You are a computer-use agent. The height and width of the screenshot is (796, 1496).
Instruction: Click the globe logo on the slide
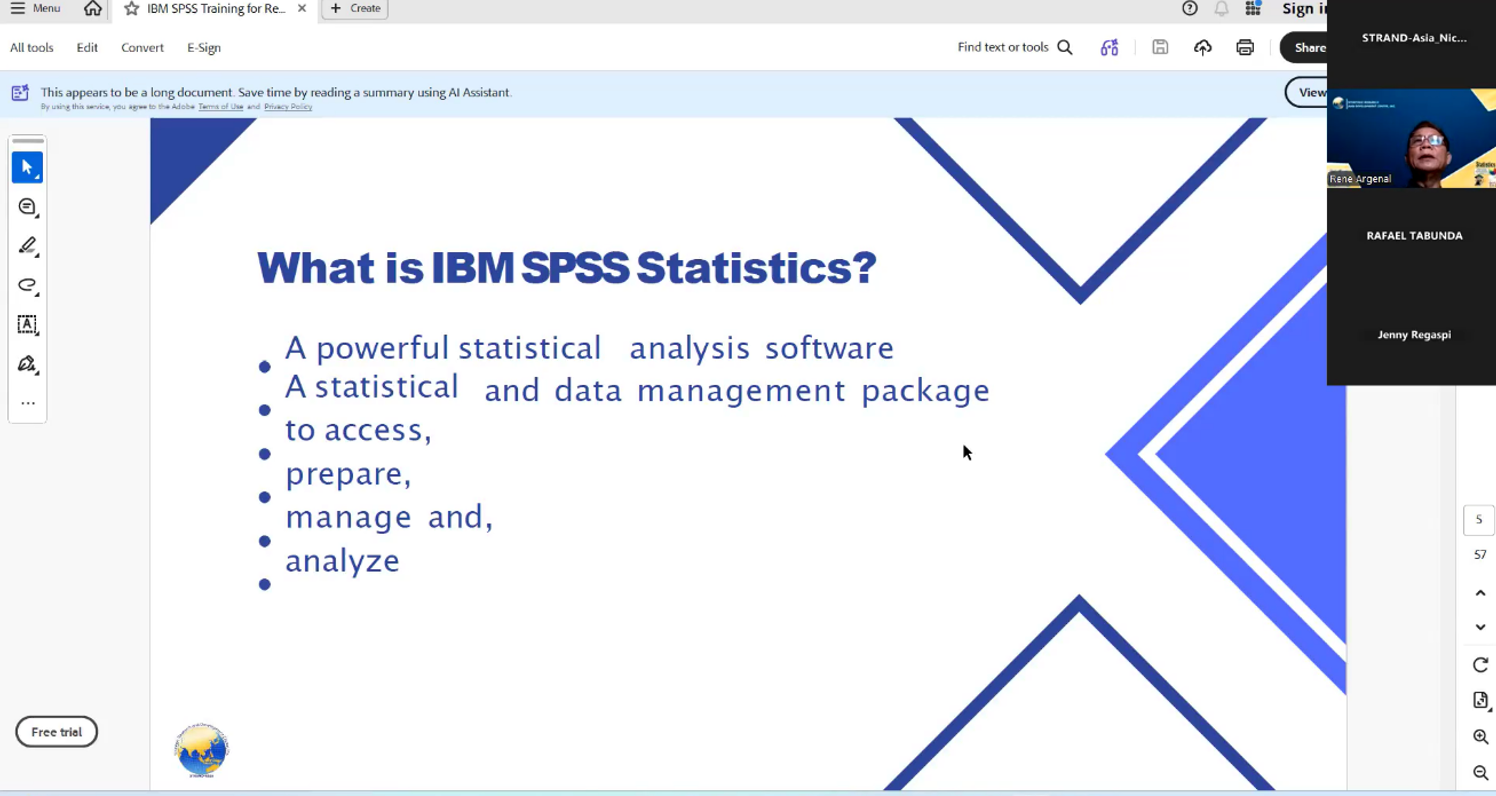(x=201, y=750)
